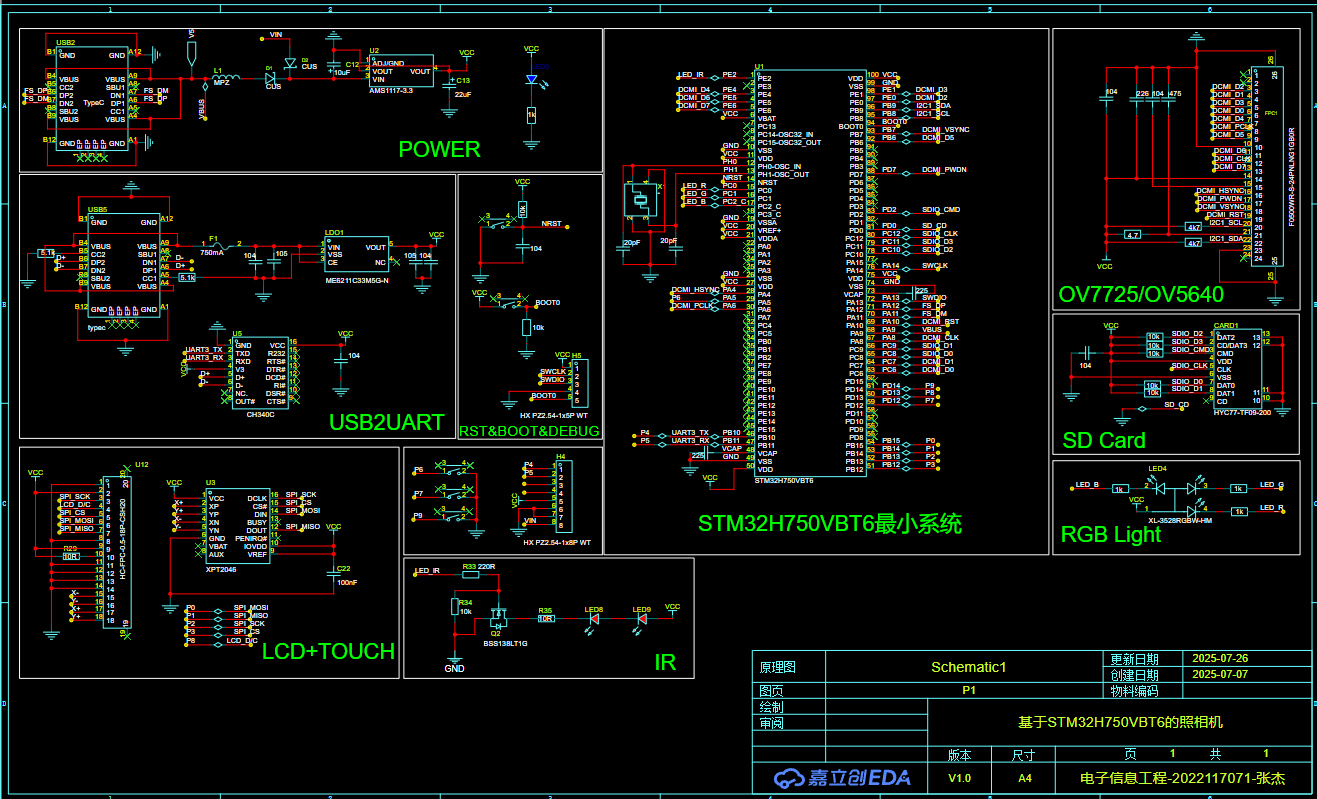The width and height of the screenshot is (1317, 799).
Task: Click the JLCEDA logo in title block
Action: (840, 778)
